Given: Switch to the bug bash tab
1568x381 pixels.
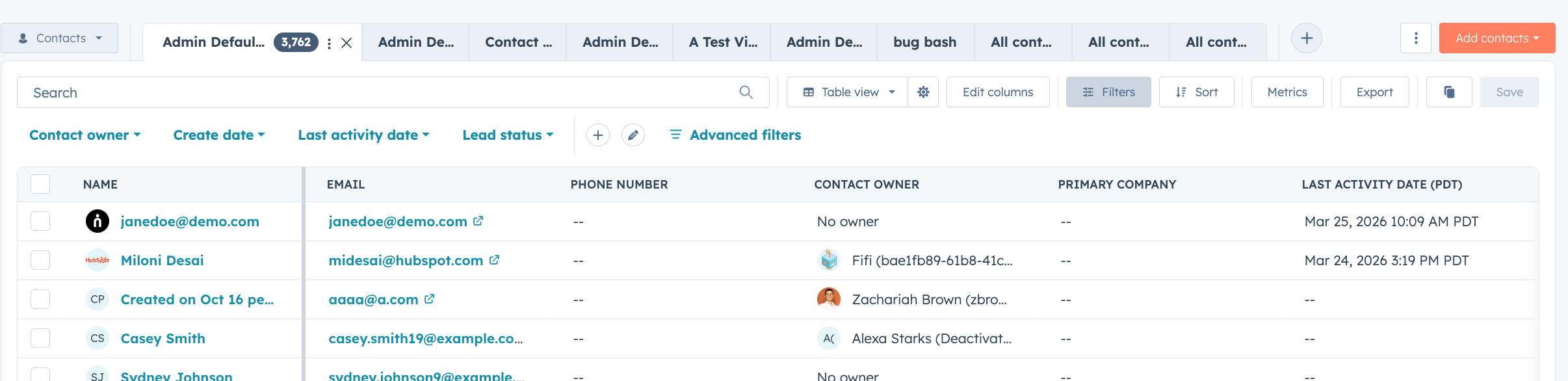Looking at the screenshot, I should click(924, 42).
